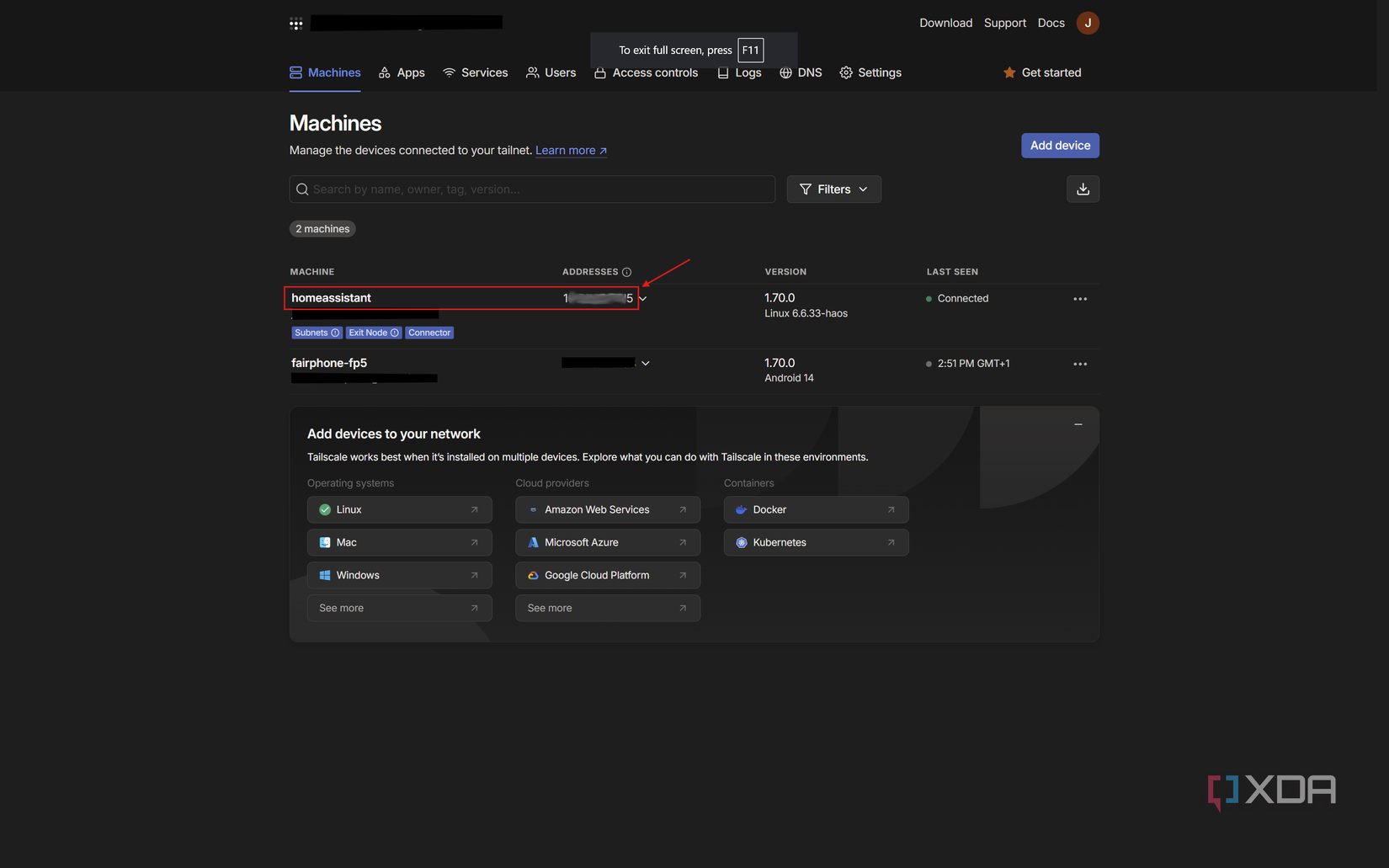Open more options for fairphone-fp5
Screen dimensions: 1389x868
(1080, 364)
